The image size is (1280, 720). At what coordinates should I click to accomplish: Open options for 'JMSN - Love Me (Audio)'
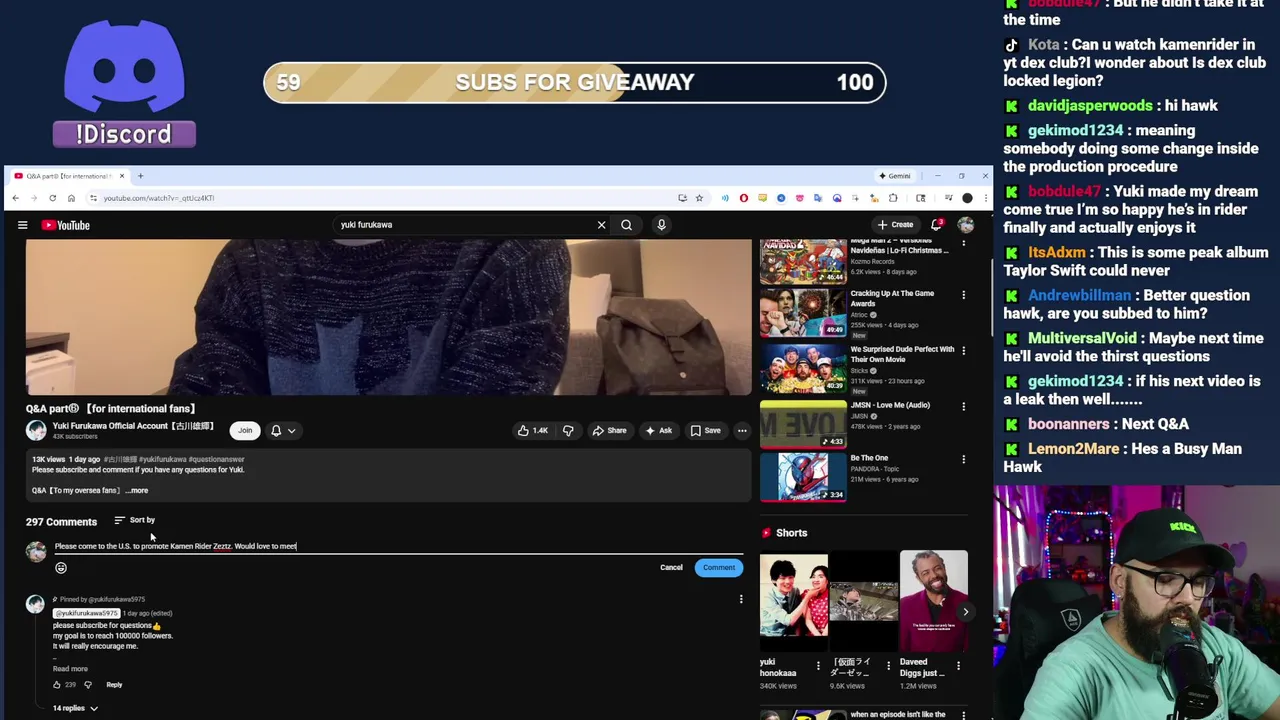pyautogui.click(x=963, y=407)
